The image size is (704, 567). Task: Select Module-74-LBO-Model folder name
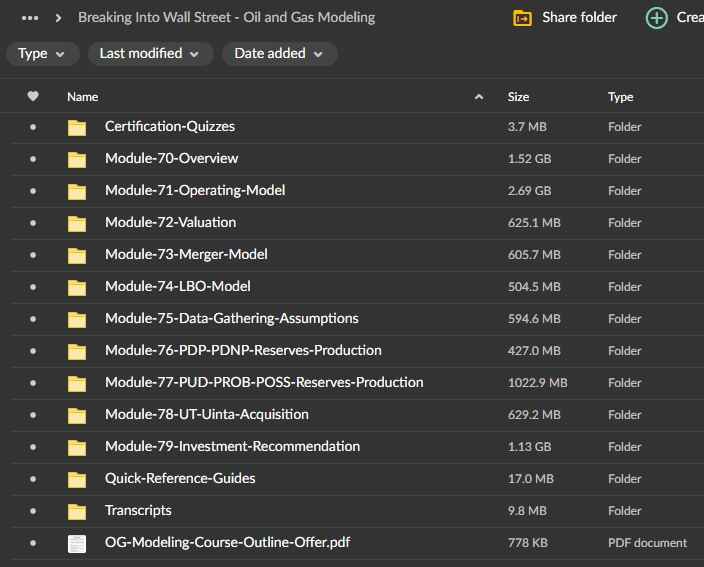[178, 286]
